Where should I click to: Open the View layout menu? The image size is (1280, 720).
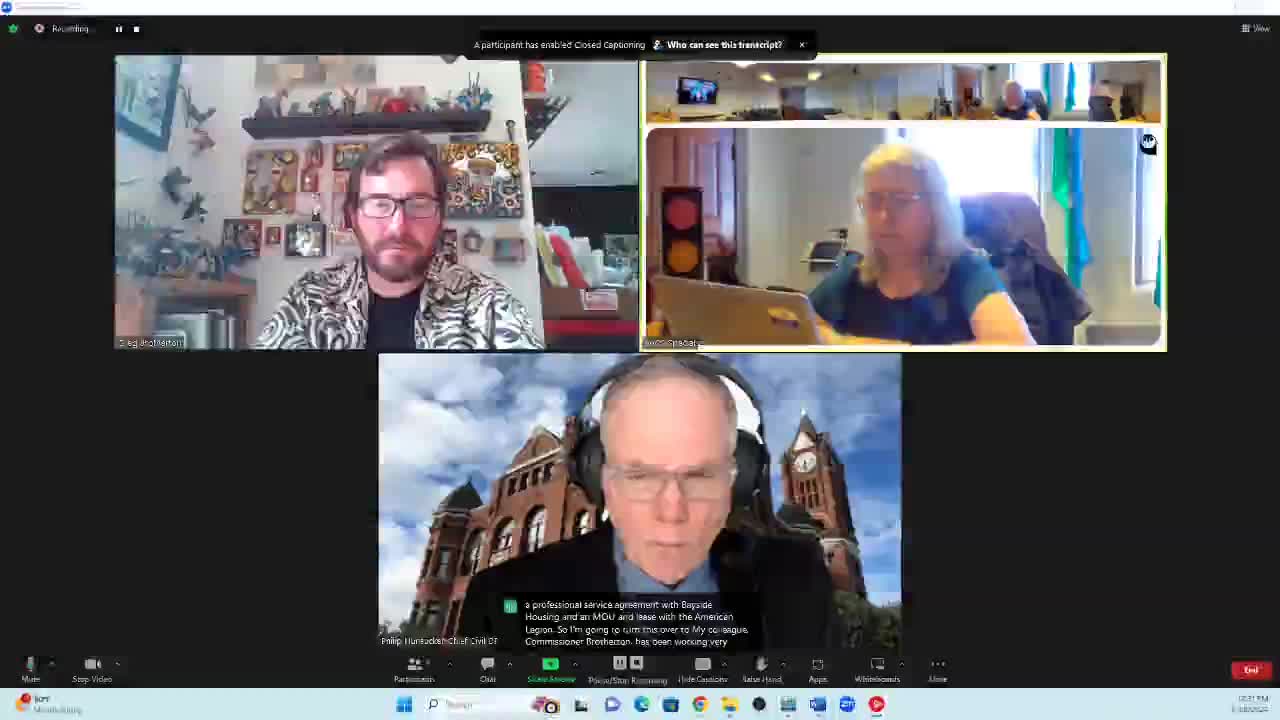1255,28
